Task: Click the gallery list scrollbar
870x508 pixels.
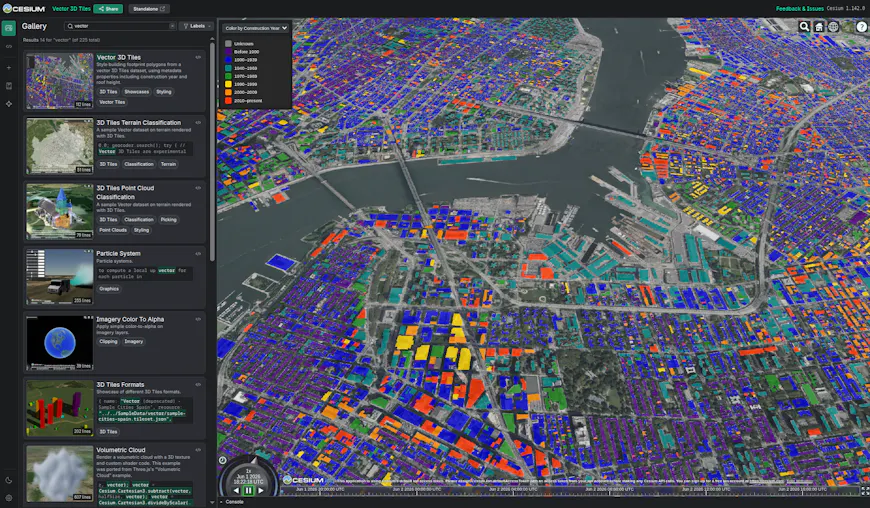Action: pos(212,150)
